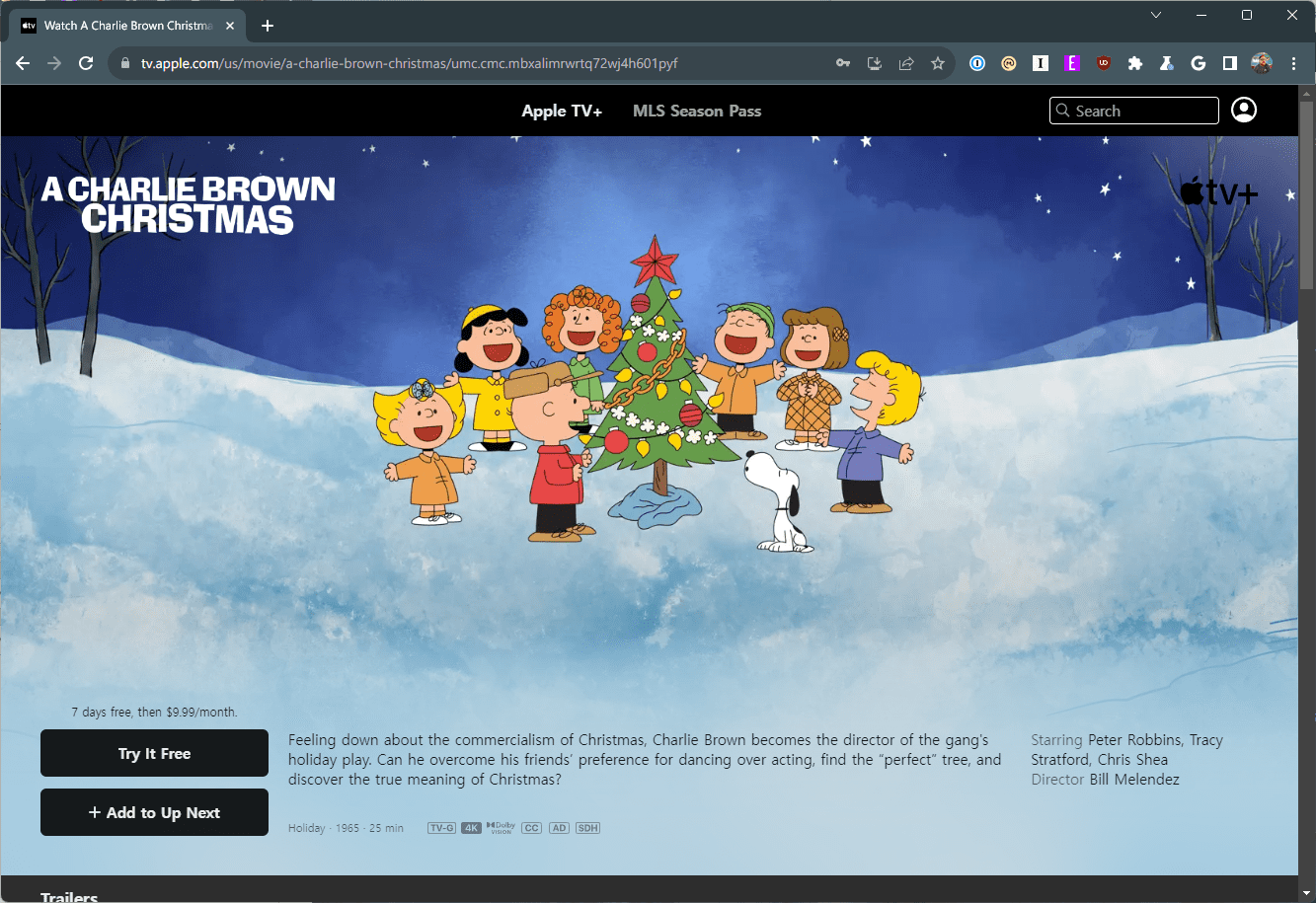This screenshot has width=1316, height=903.
Task: Install the app via address bar icon
Action: tap(874, 63)
